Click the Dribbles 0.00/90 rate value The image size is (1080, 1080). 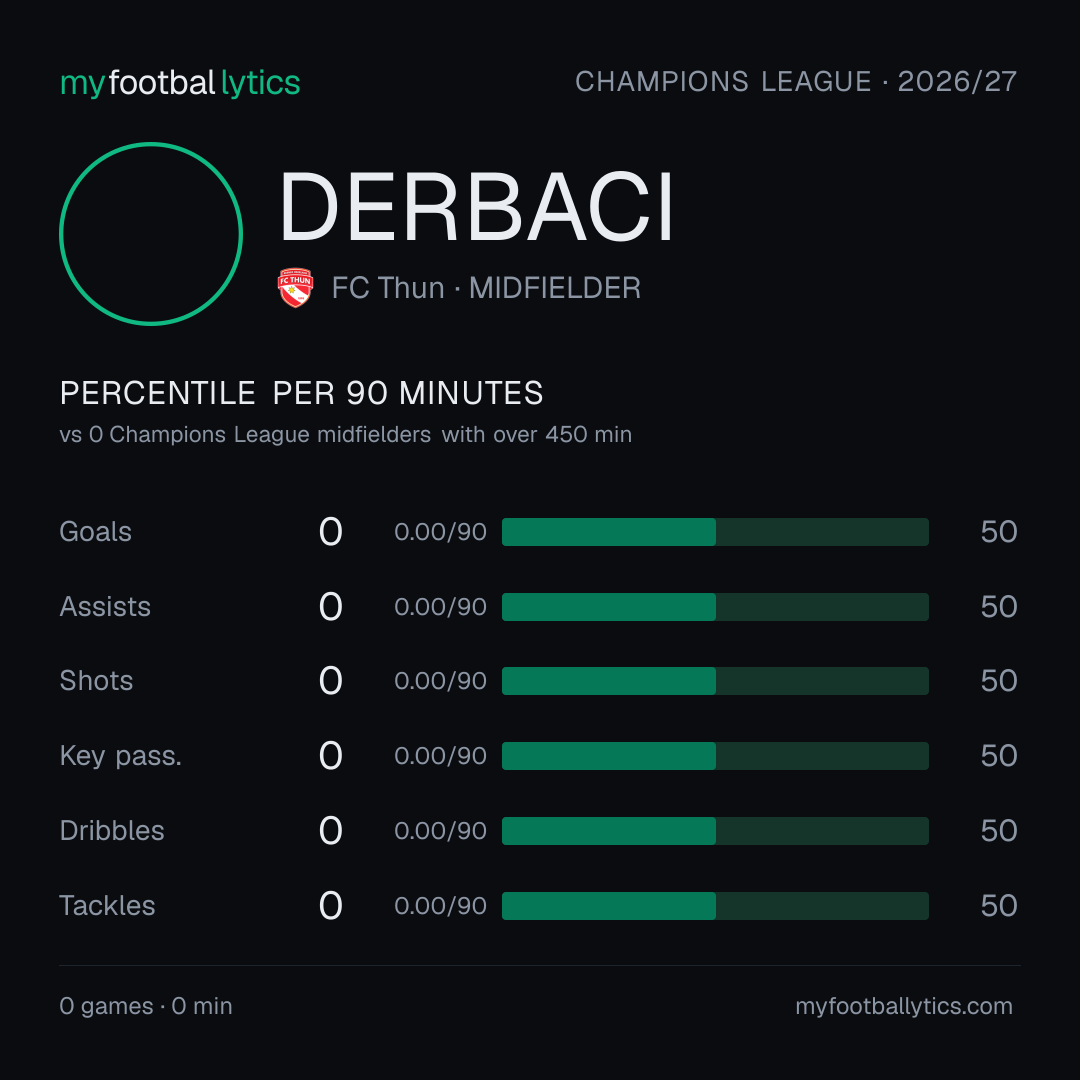click(x=440, y=831)
